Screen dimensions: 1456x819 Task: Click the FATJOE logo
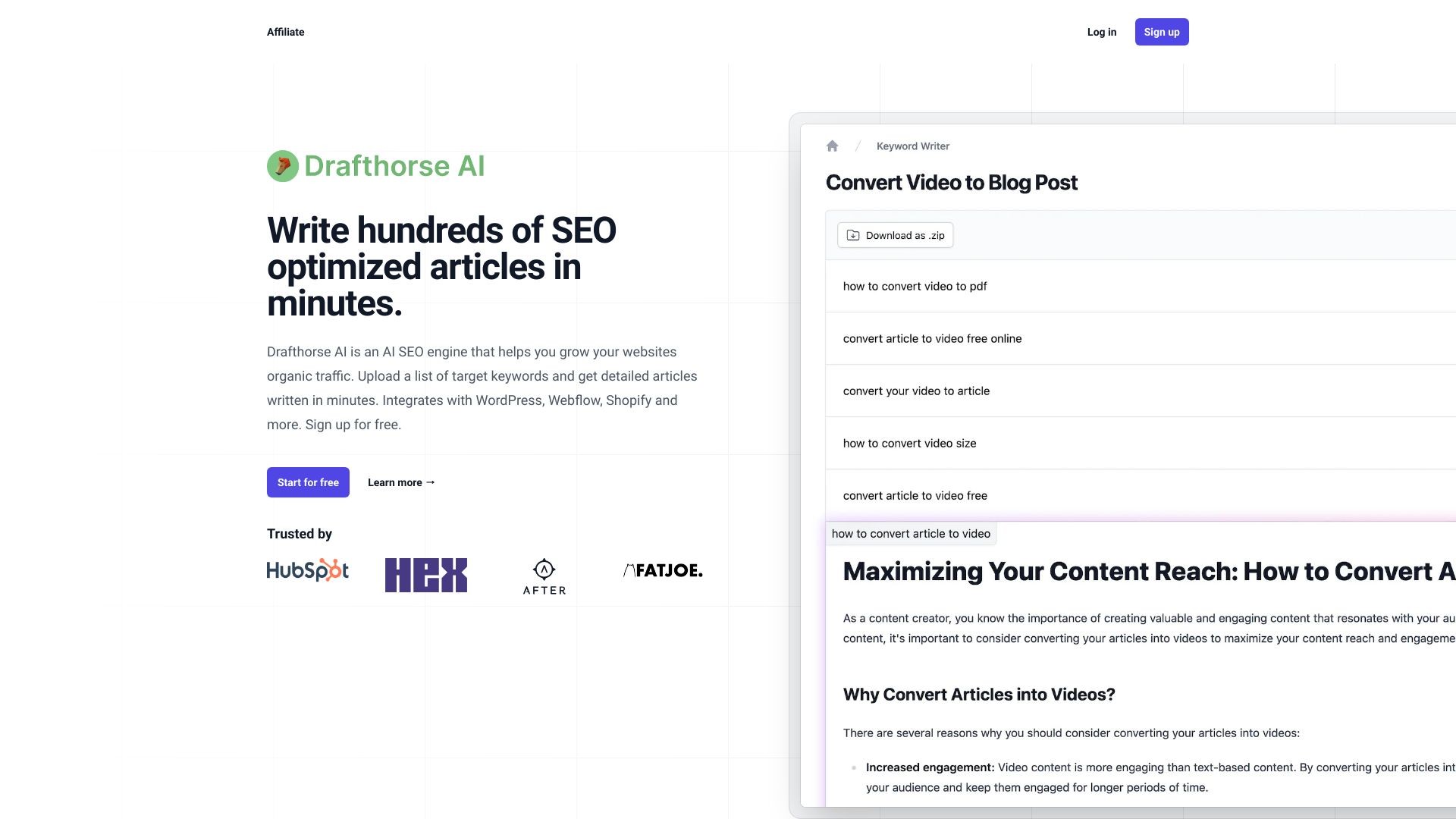[x=663, y=570]
